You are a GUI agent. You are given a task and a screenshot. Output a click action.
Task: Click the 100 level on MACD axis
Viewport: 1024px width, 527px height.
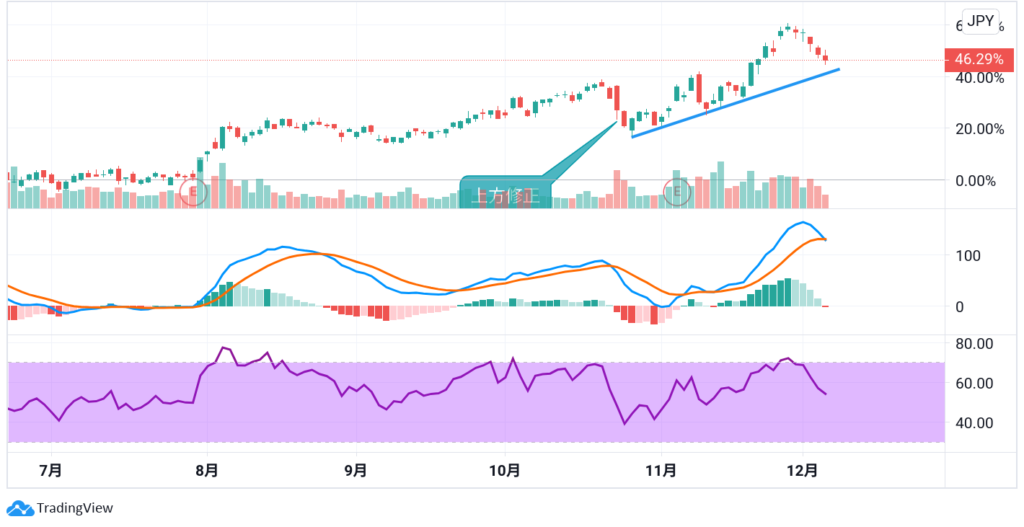click(x=966, y=255)
